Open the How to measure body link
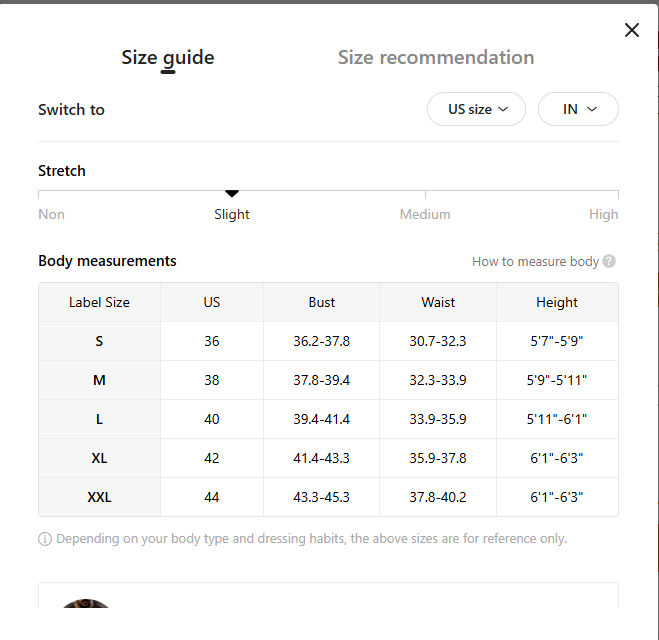The width and height of the screenshot is (659, 640). pyautogui.click(x=535, y=262)
